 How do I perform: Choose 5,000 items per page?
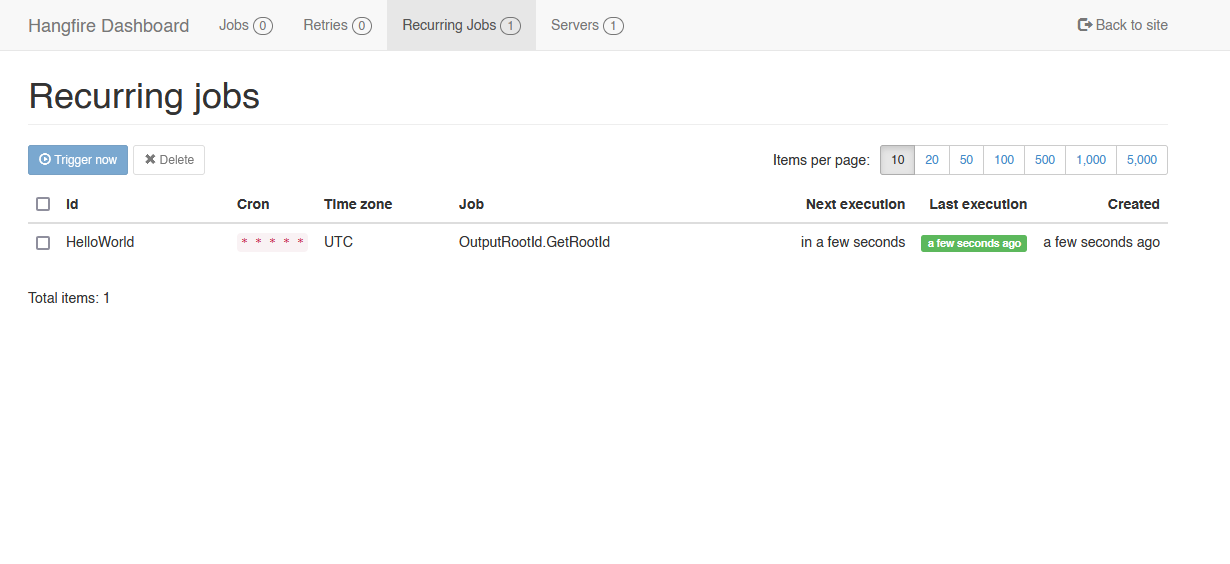1142,160
